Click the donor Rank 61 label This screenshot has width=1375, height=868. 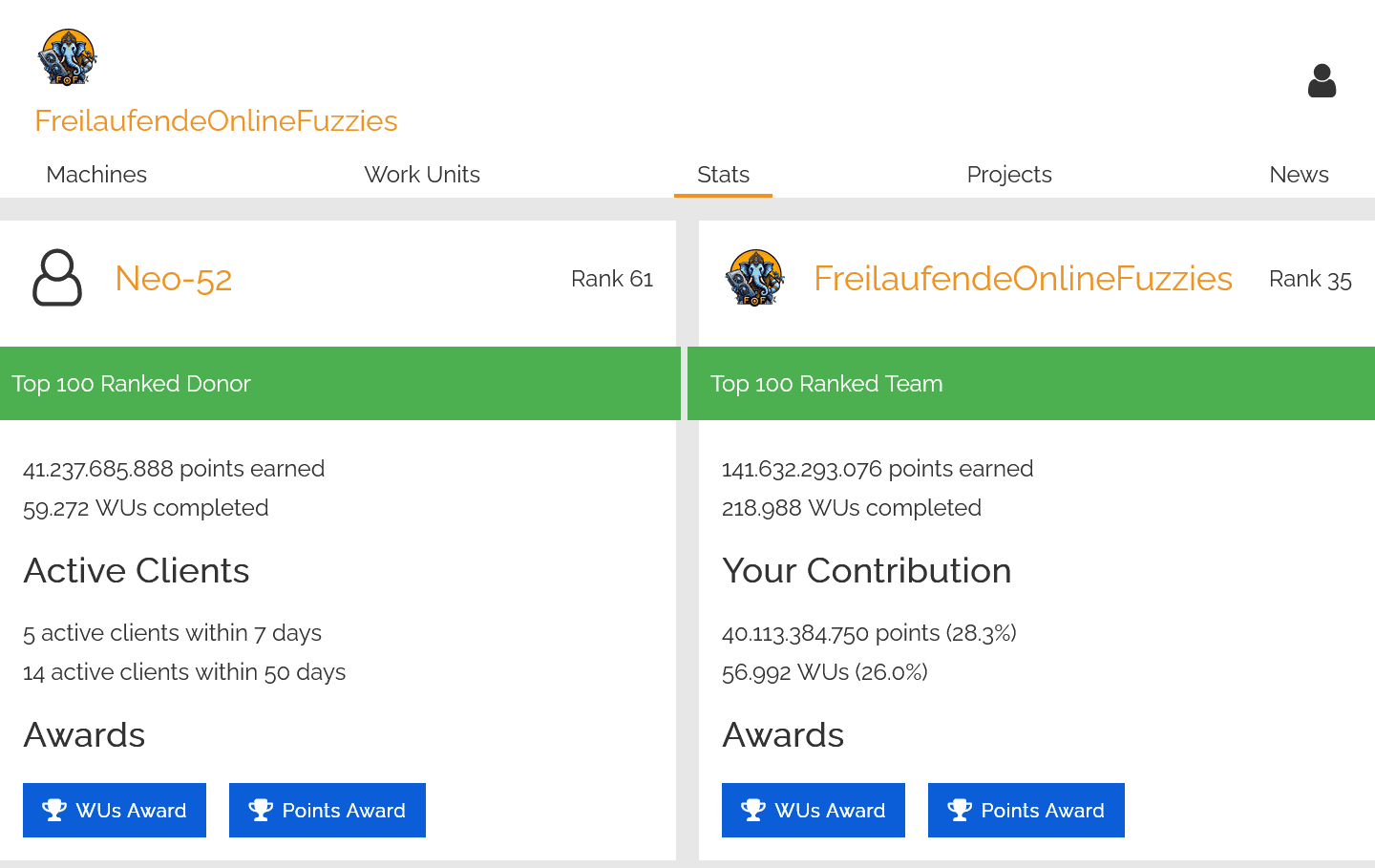(x=612, y=279)
